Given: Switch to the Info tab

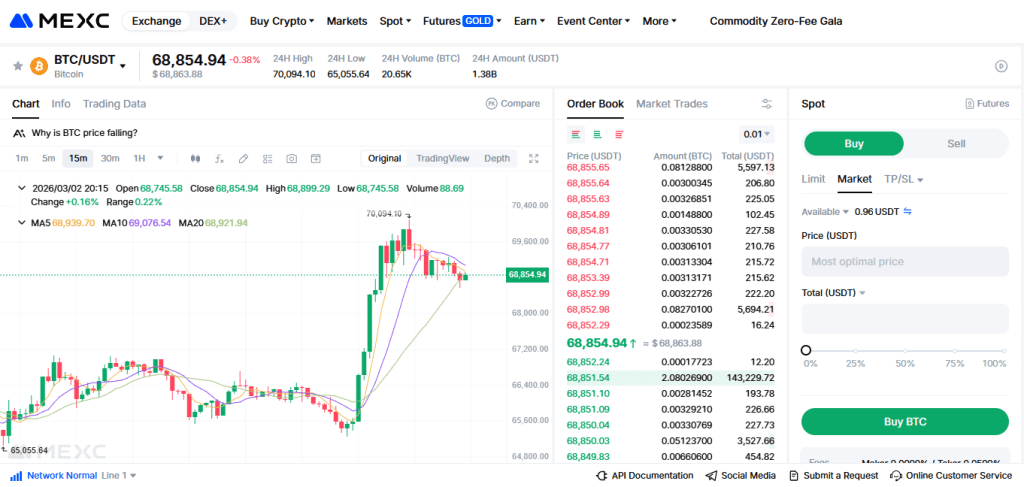Looking at the screenshot, I should pyautogui.click(x=61, y=103).
